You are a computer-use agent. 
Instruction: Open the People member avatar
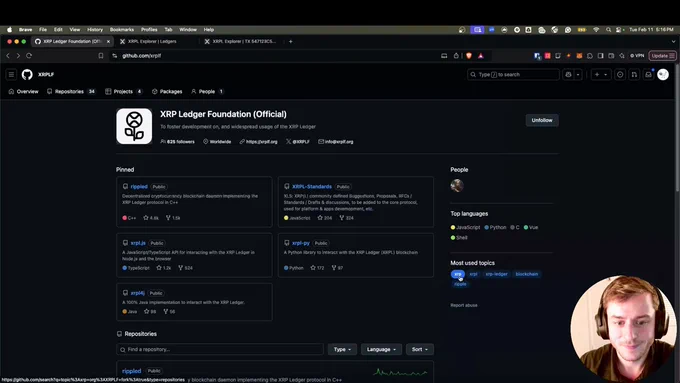tap(457, 186)
